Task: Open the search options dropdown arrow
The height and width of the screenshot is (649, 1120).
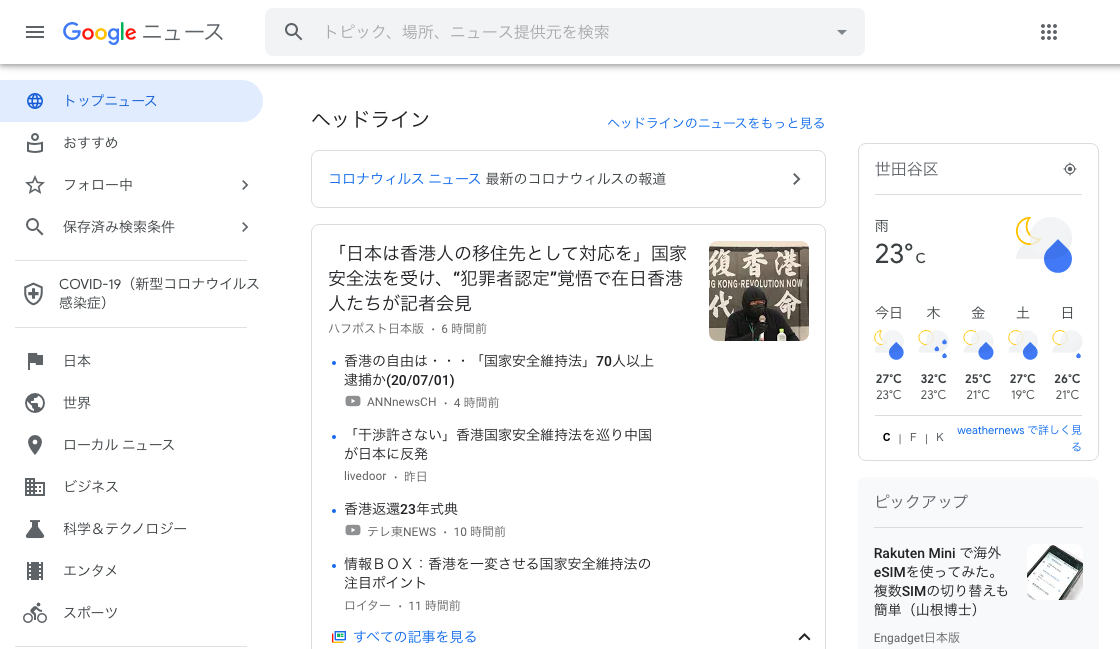Action: coord(842,32)
